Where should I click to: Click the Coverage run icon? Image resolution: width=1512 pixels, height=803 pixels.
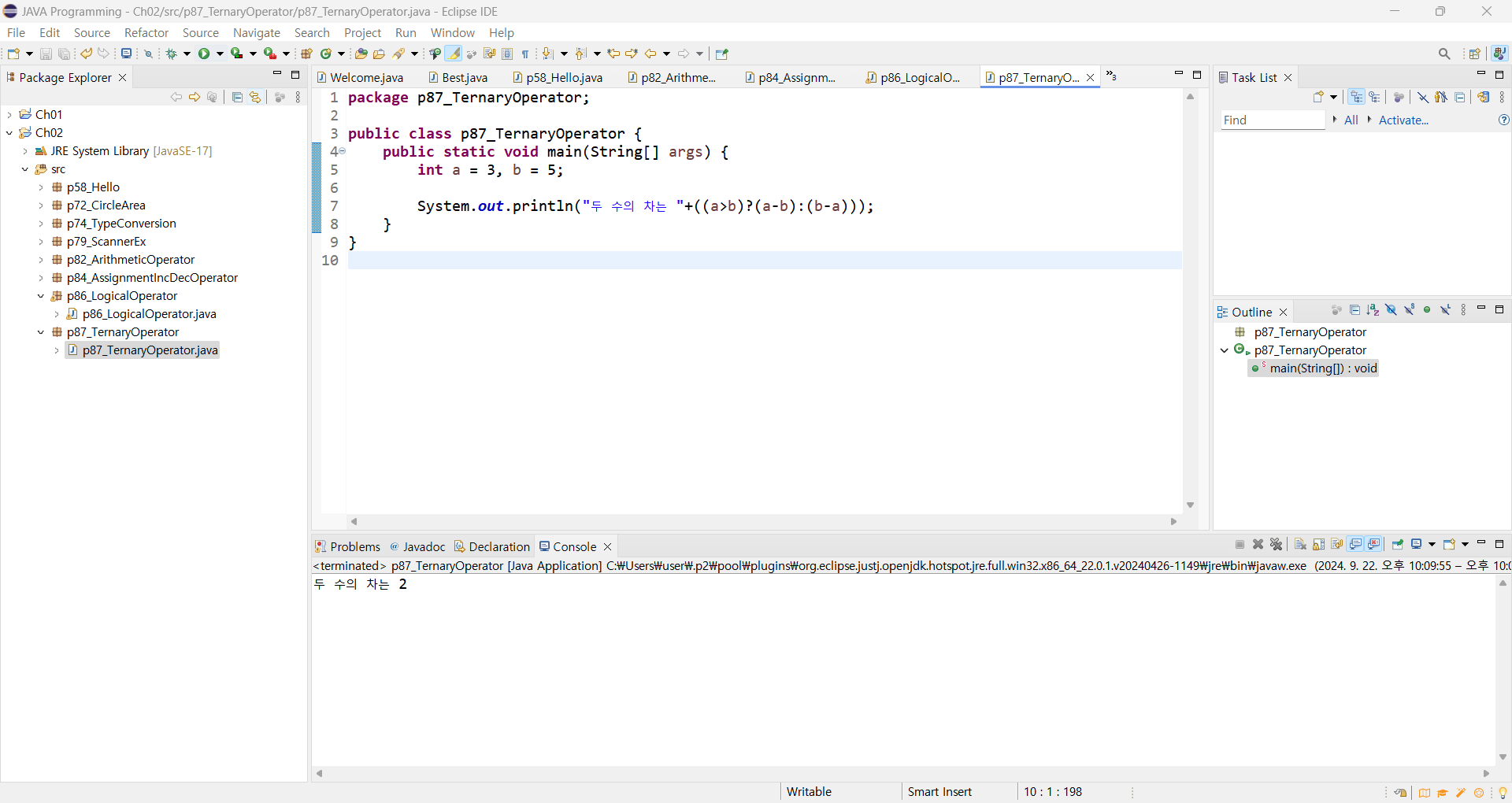point(236,54)
